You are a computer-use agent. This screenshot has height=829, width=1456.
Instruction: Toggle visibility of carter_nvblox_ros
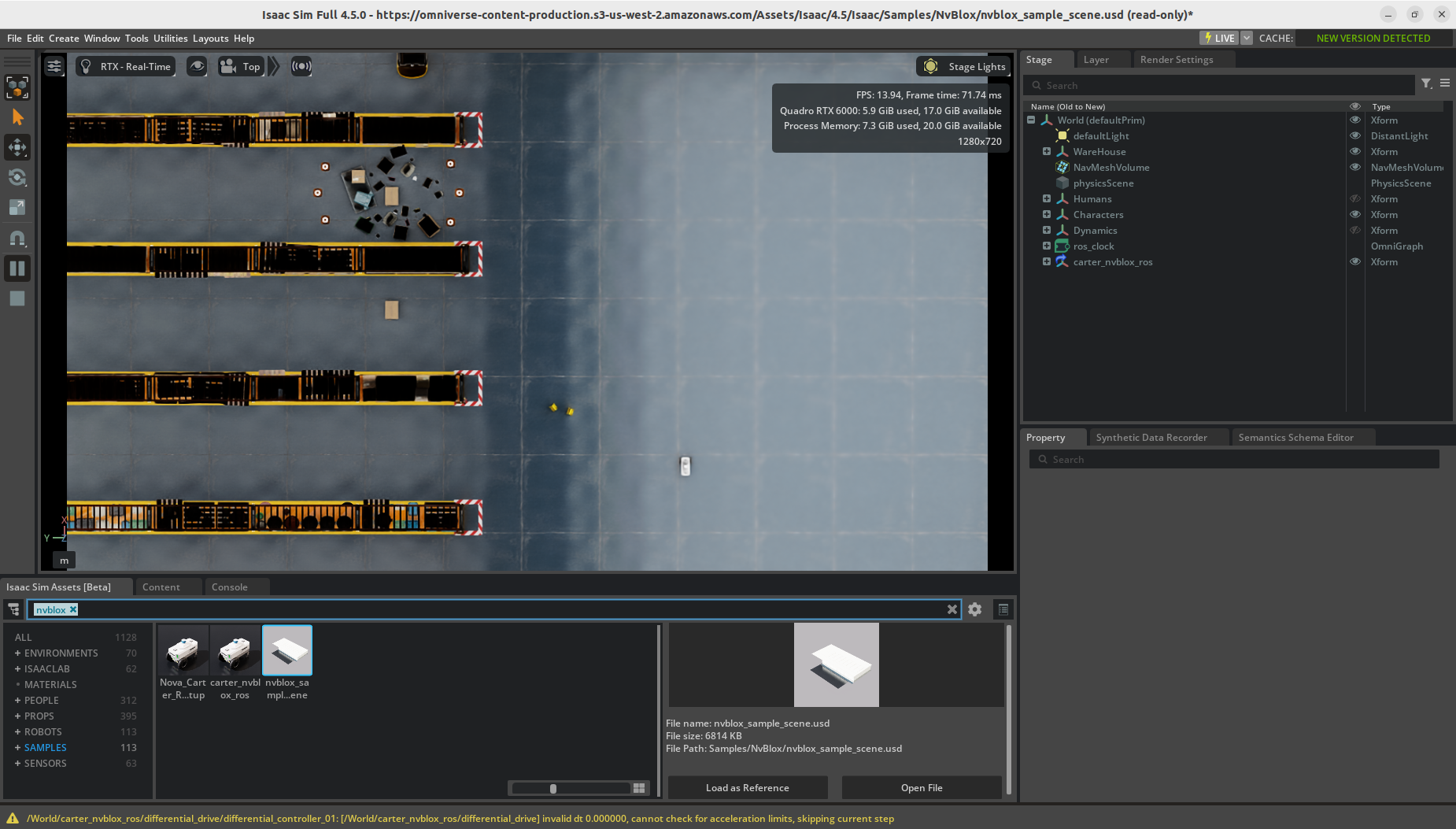click(x=1355, y=262)
